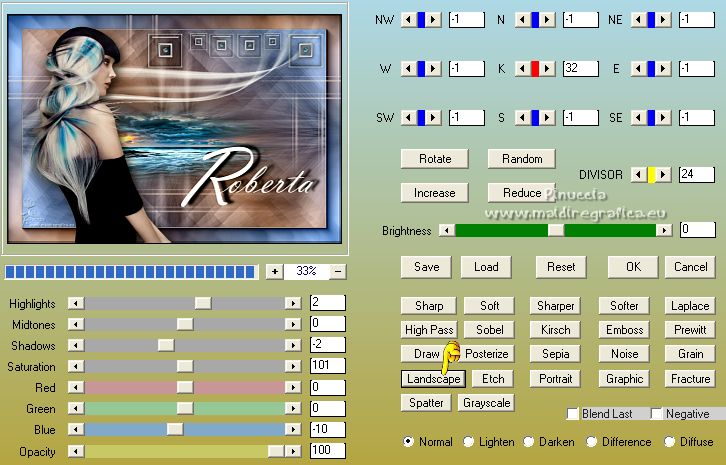The height and width of the screenshot is (465, 726).
Task: Click the zoom in plus button
Action: (x=274, y=271)
